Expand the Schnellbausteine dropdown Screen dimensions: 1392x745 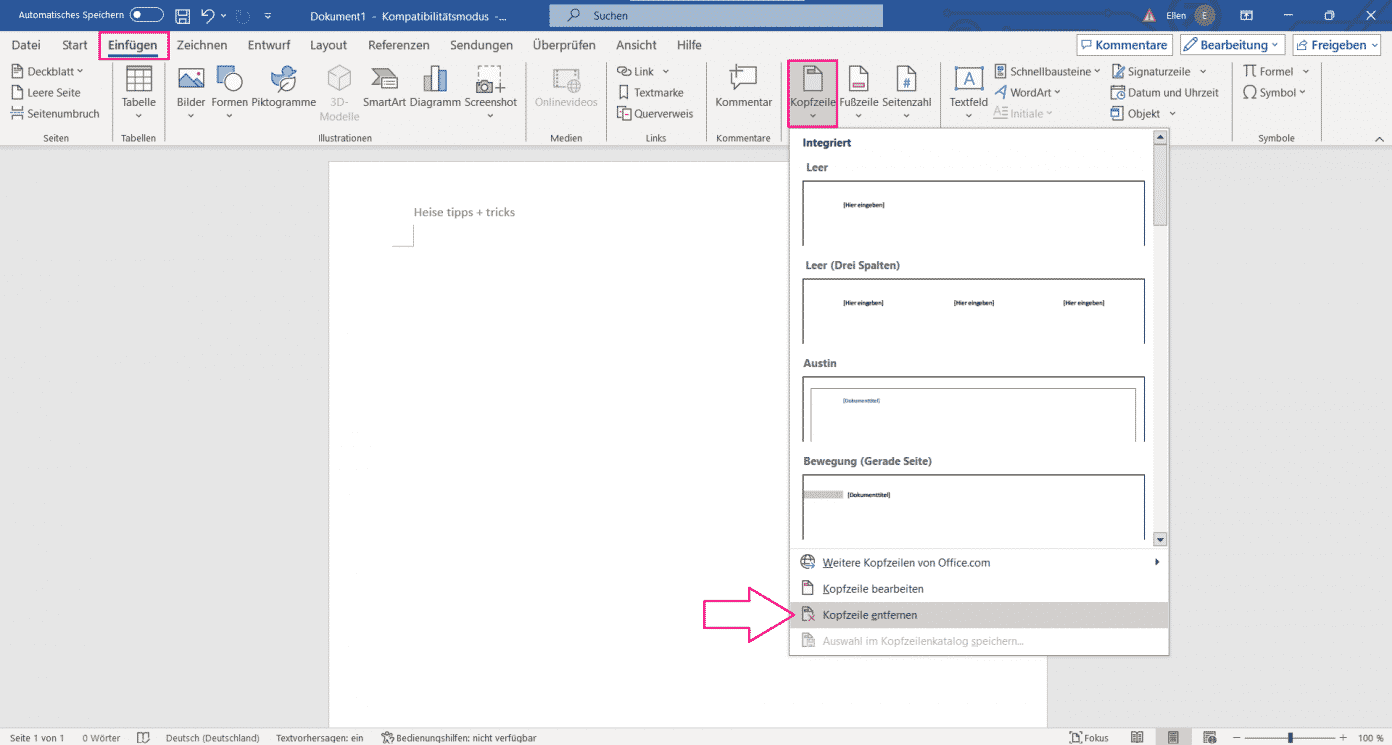coord(1047,72)
